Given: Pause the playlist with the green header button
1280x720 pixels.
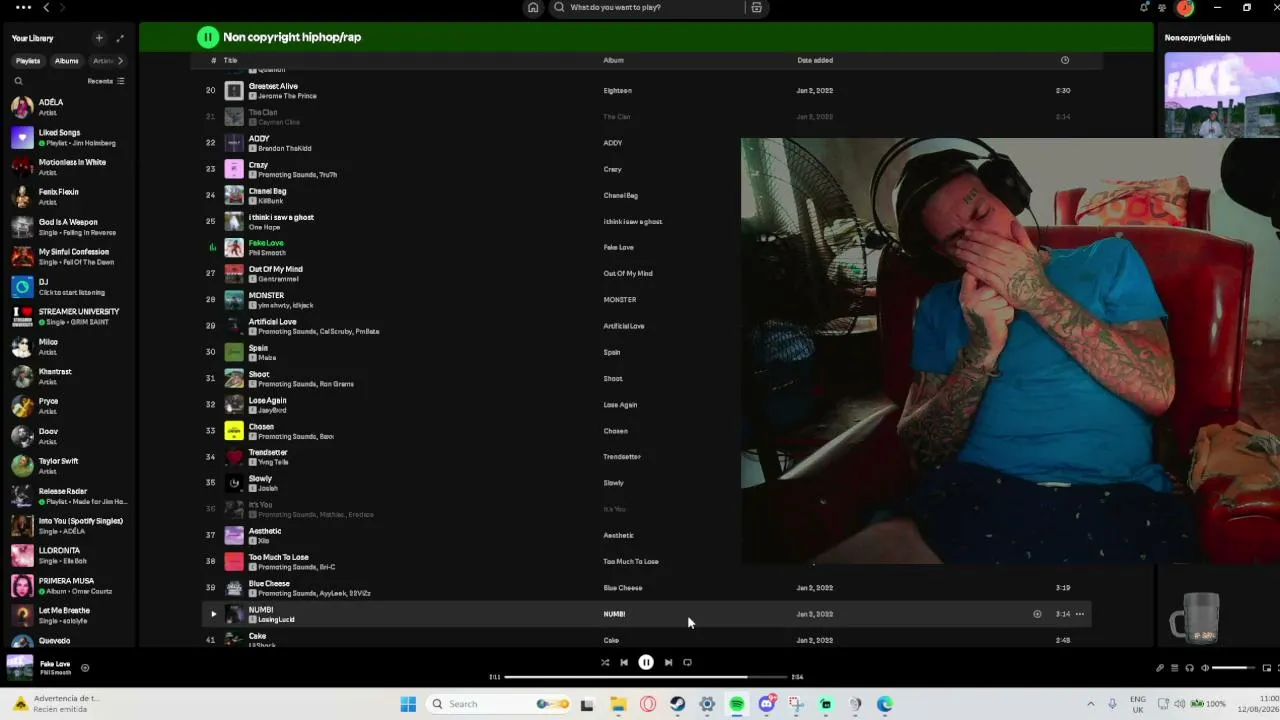Looking at the screenshot, I should (x=207, y=37).
